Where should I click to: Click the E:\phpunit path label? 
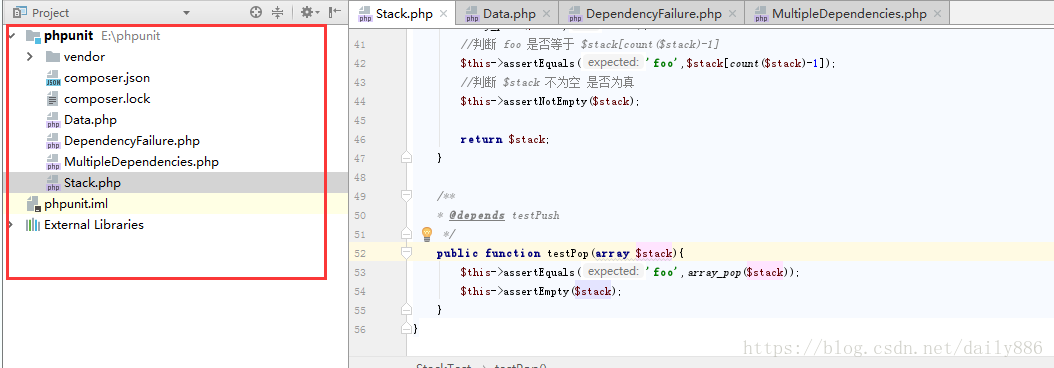pyautogui.click(x=130, y=36)
